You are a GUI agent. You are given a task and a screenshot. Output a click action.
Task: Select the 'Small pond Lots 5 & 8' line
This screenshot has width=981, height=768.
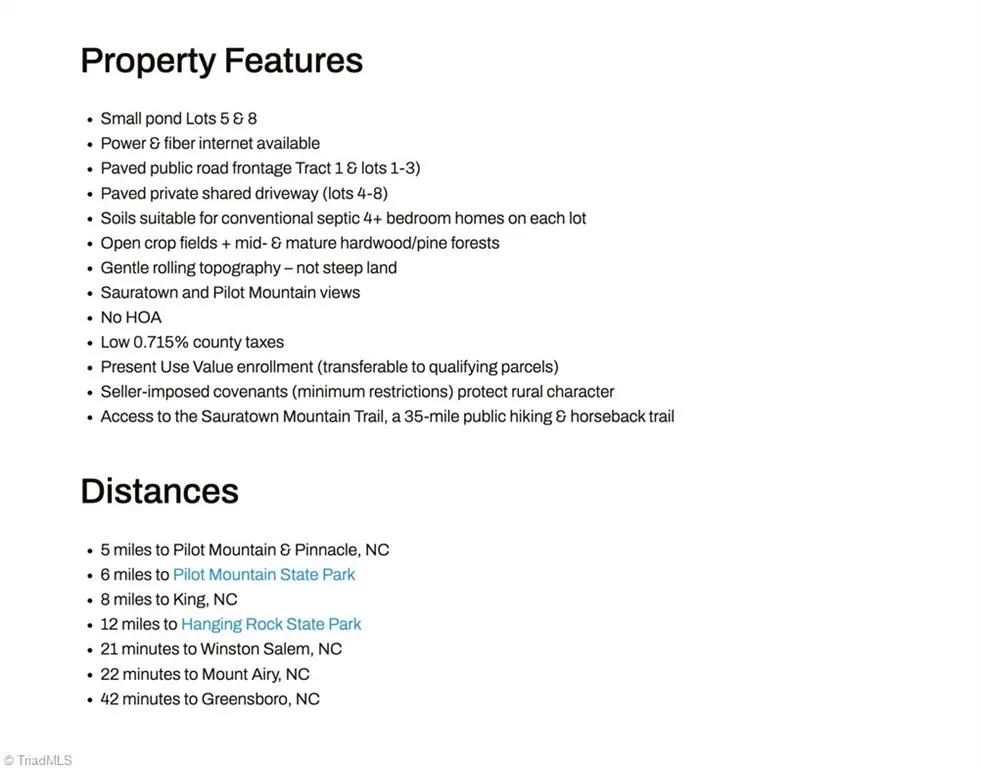tap(178, 119)
